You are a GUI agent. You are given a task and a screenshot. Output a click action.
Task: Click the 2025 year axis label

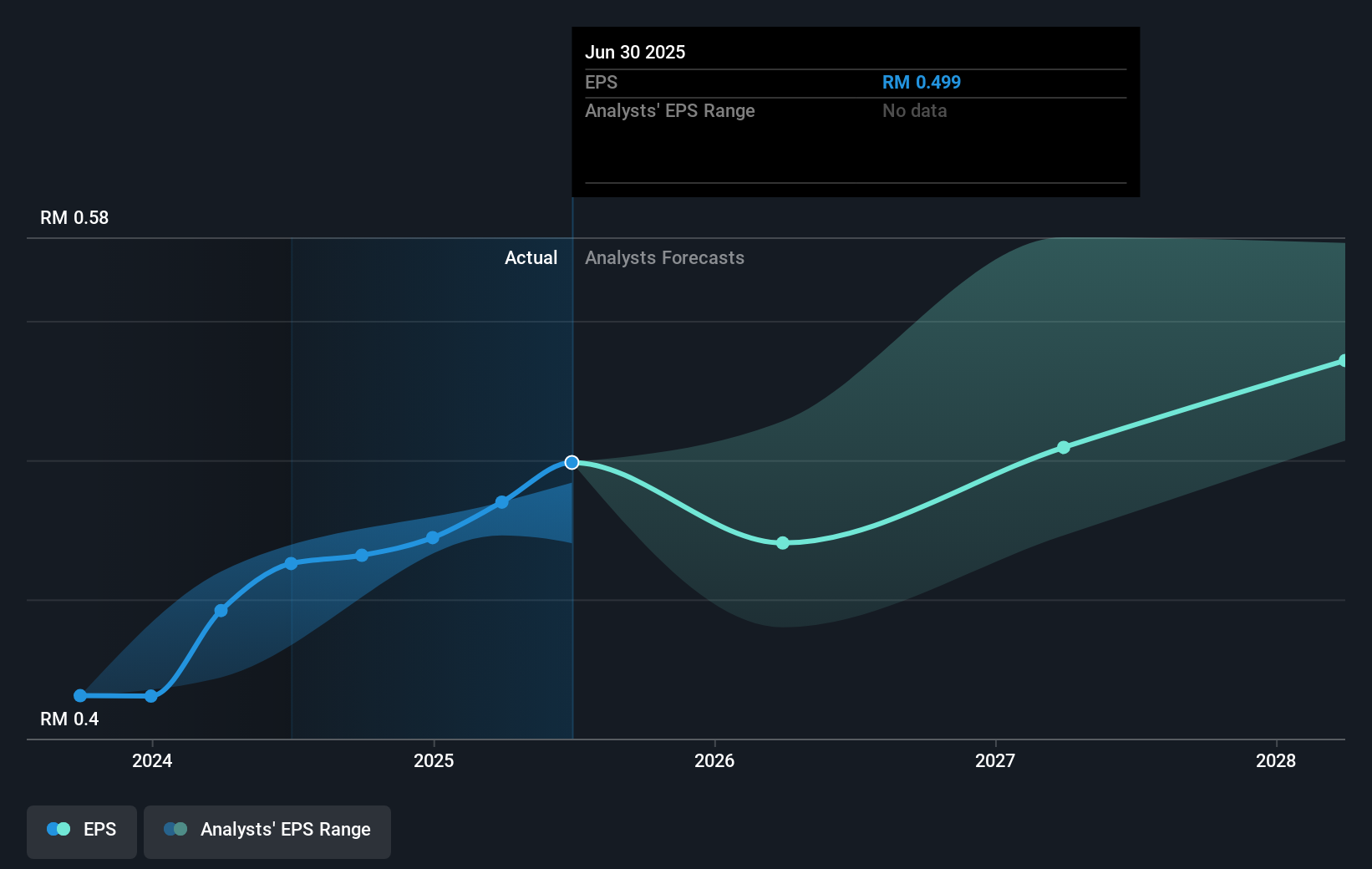coord(433,761)
